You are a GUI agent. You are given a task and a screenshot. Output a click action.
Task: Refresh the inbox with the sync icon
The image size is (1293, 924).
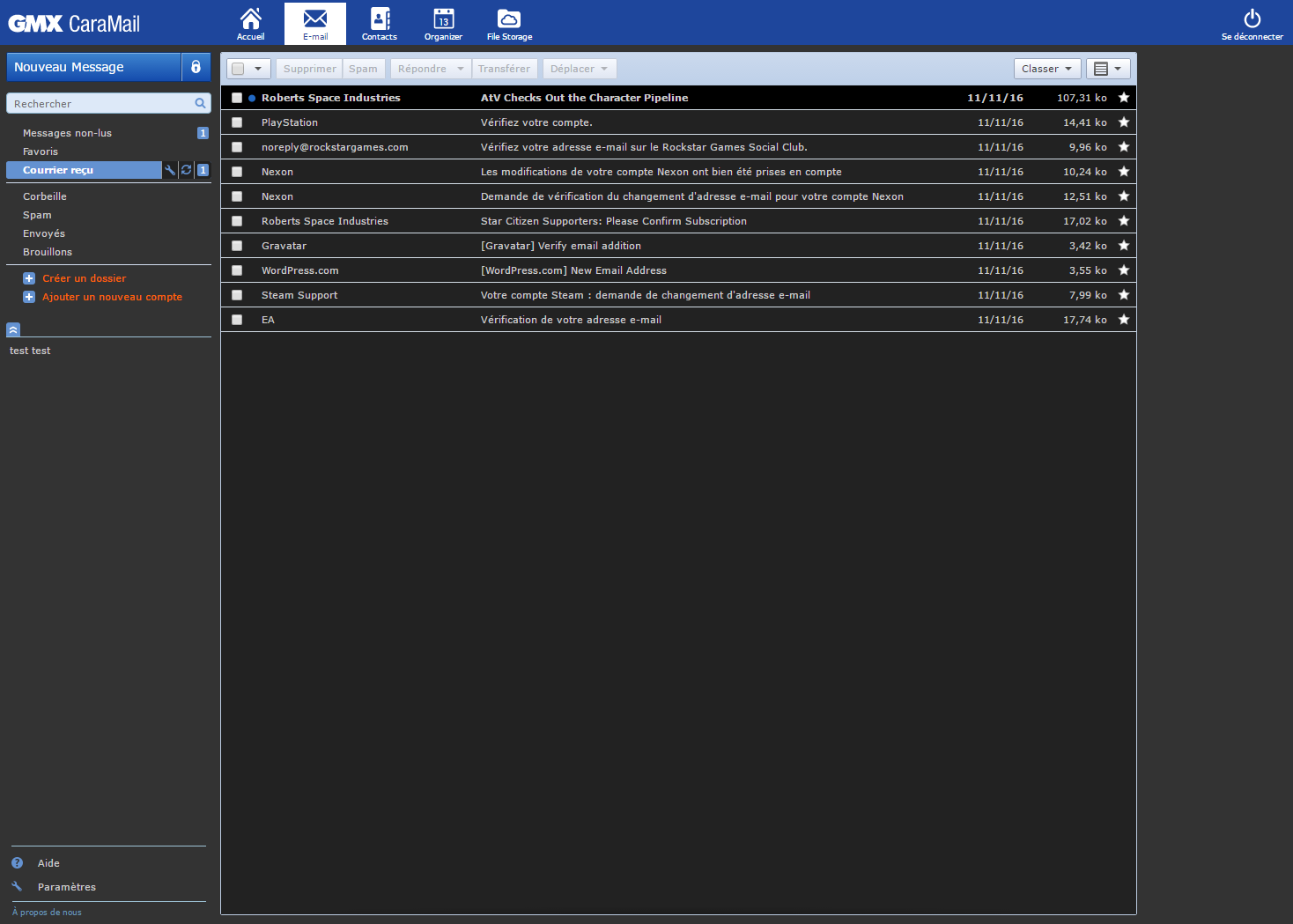(186, 170)
